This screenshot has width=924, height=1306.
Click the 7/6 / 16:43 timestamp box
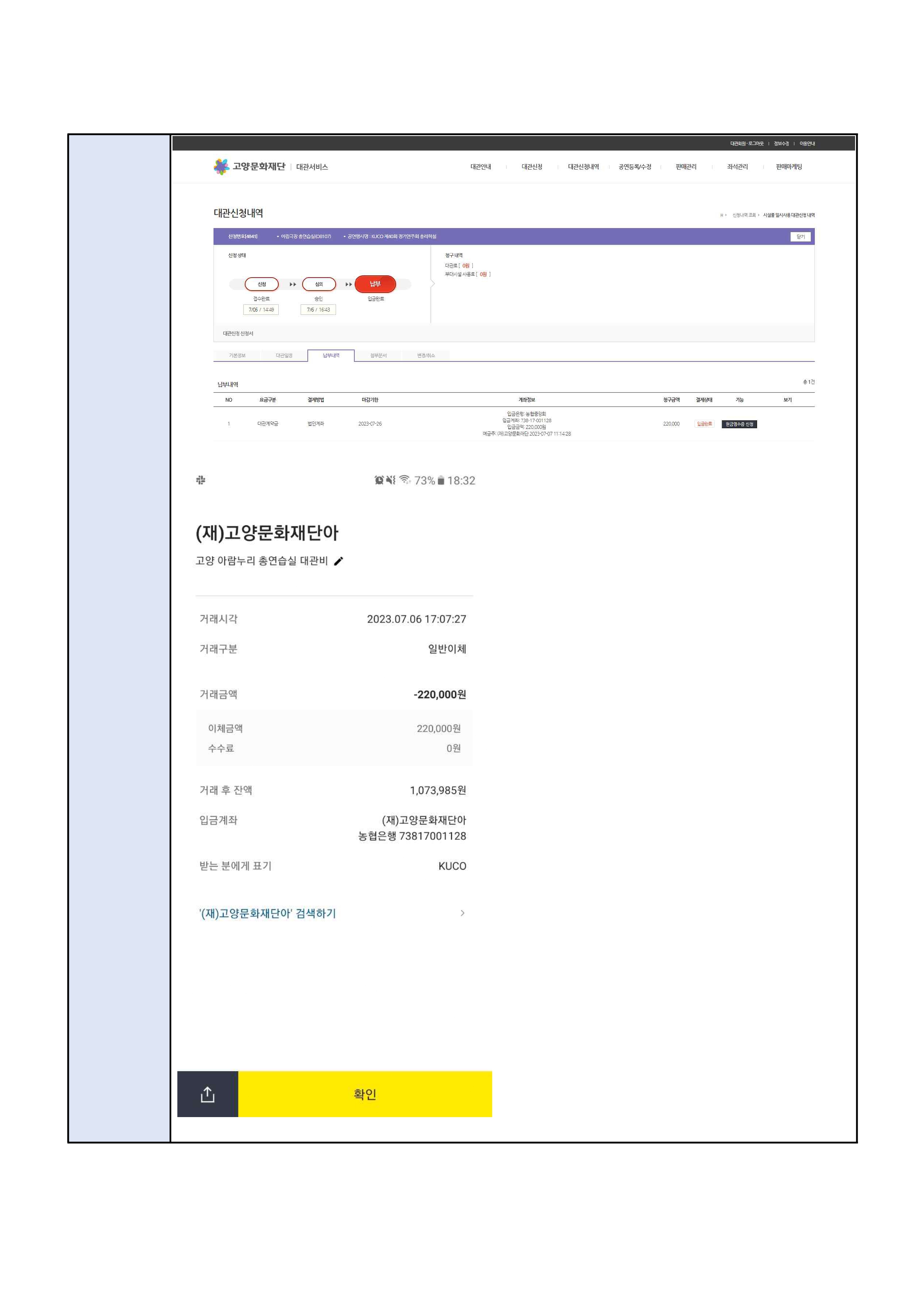[318, 310]
